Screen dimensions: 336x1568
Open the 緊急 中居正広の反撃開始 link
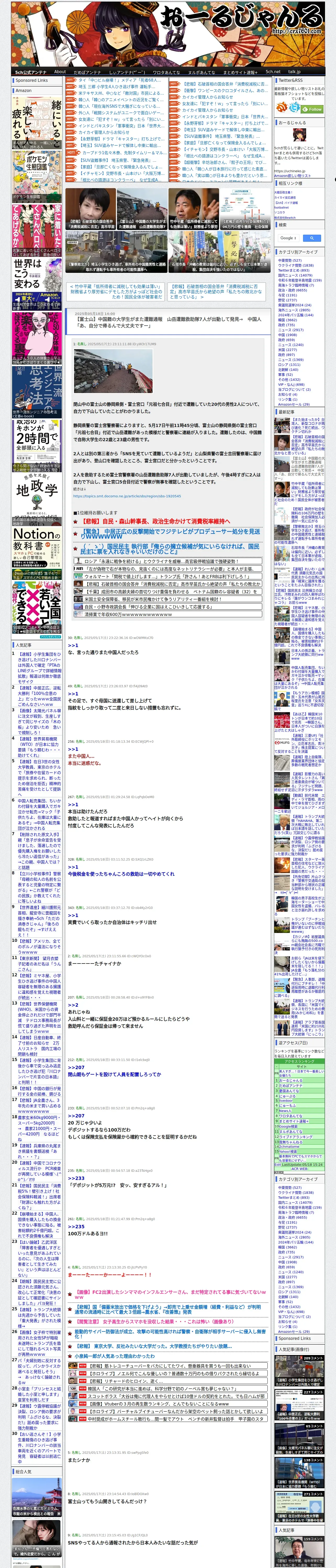click(170, 534)
